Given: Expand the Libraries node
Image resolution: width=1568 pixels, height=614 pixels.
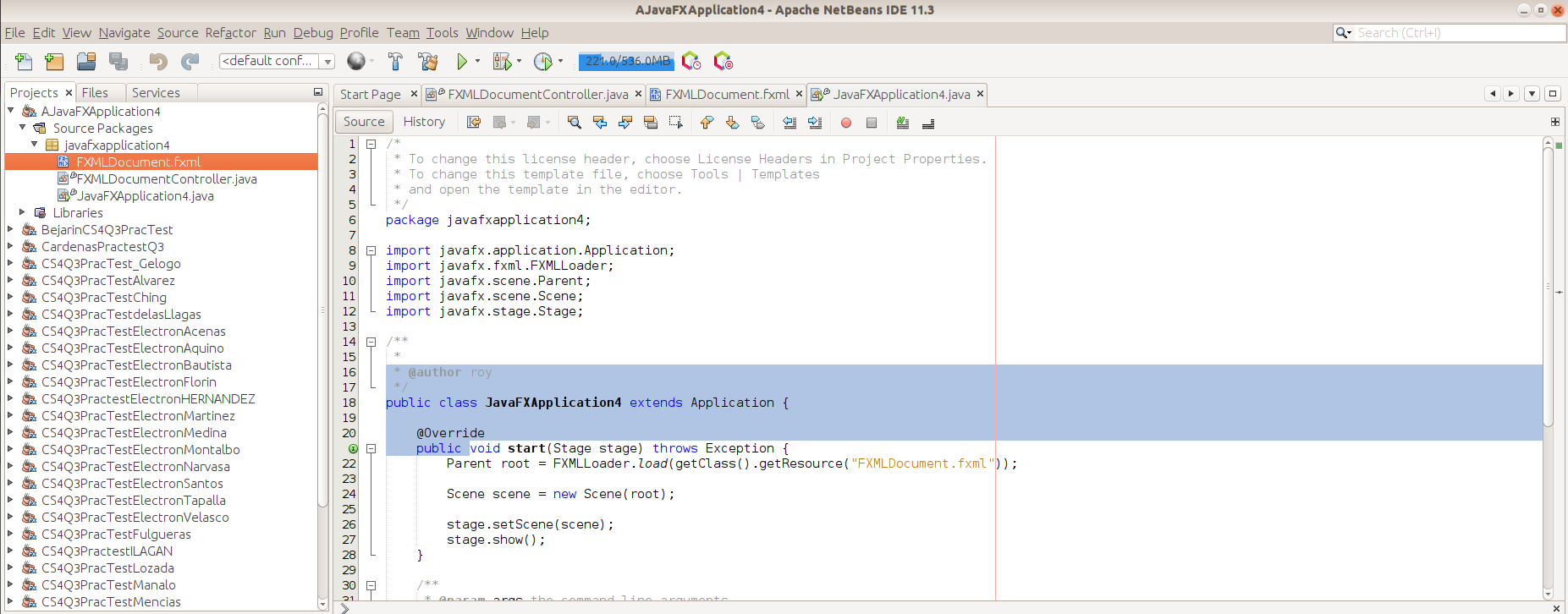Looking at the screenshot, I should pyautogui.click(x=23, y=212).
